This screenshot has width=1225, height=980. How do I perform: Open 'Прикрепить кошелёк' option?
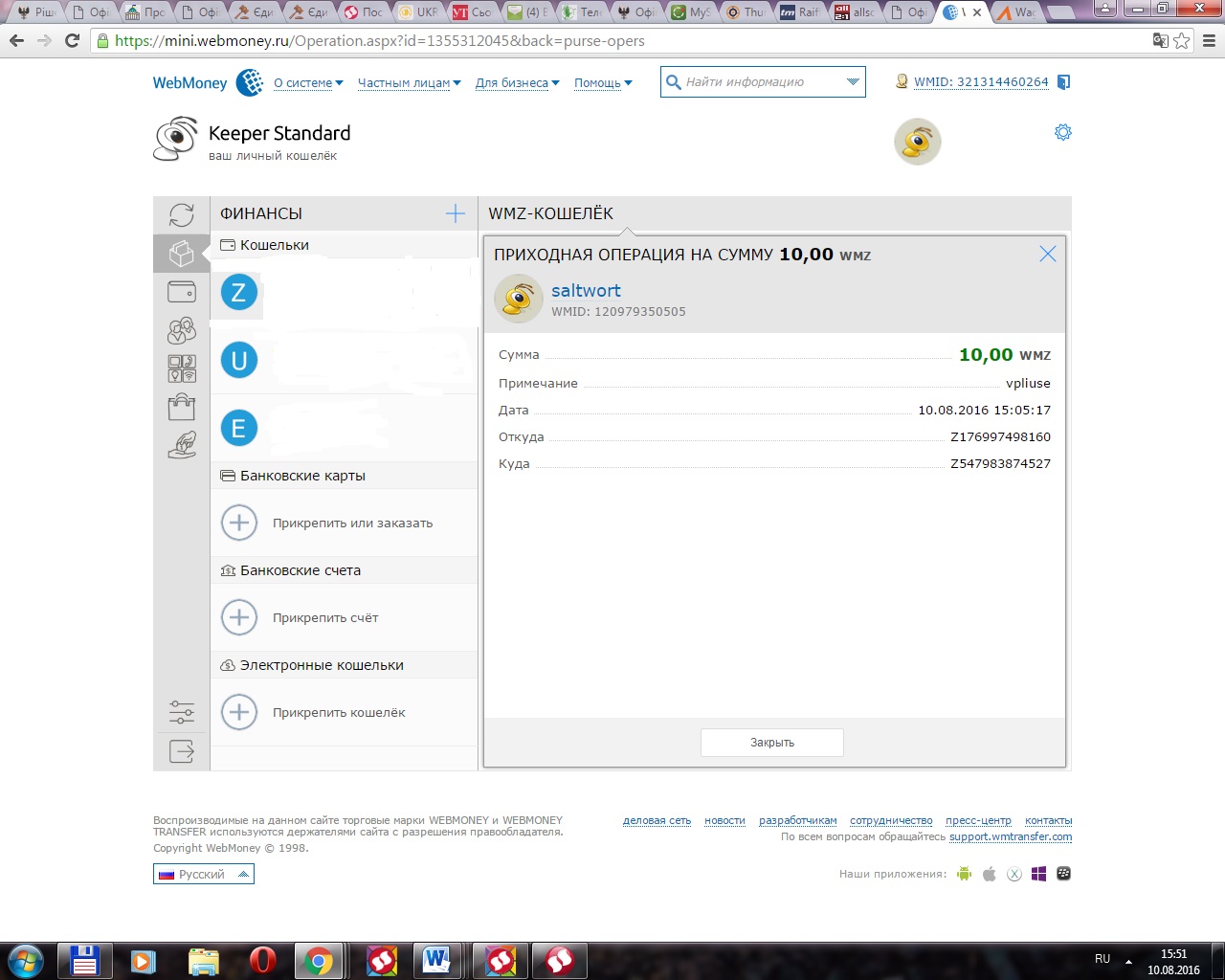coord(339,712)
